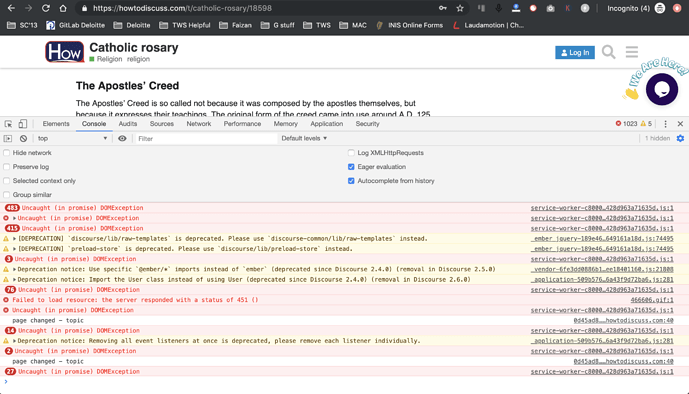Click the browser address bar URL
Image resolution: width=689 pixels, height=394 pixels.
pos(182,8)
